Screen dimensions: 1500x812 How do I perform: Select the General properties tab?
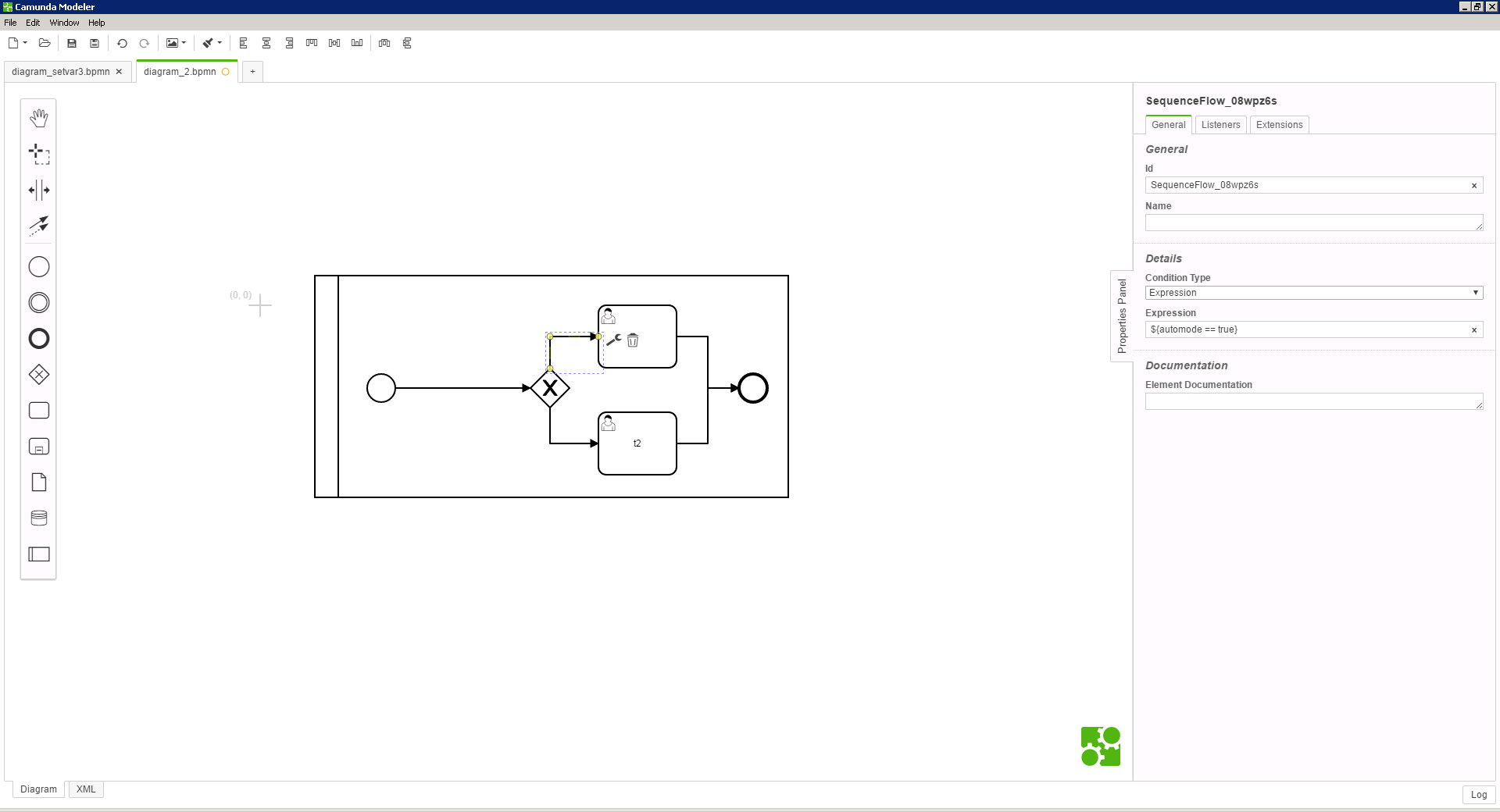[x=1168, y=125]
